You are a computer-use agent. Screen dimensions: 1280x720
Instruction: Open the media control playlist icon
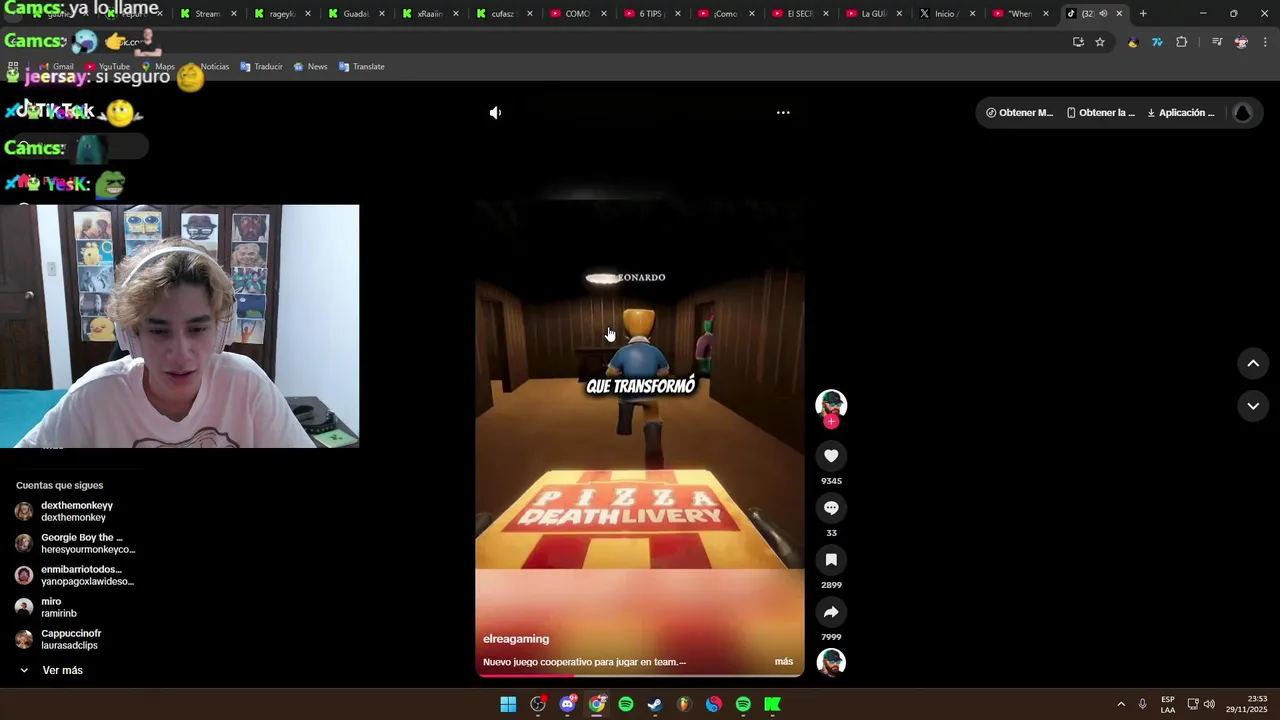(x=1217, y=42)
